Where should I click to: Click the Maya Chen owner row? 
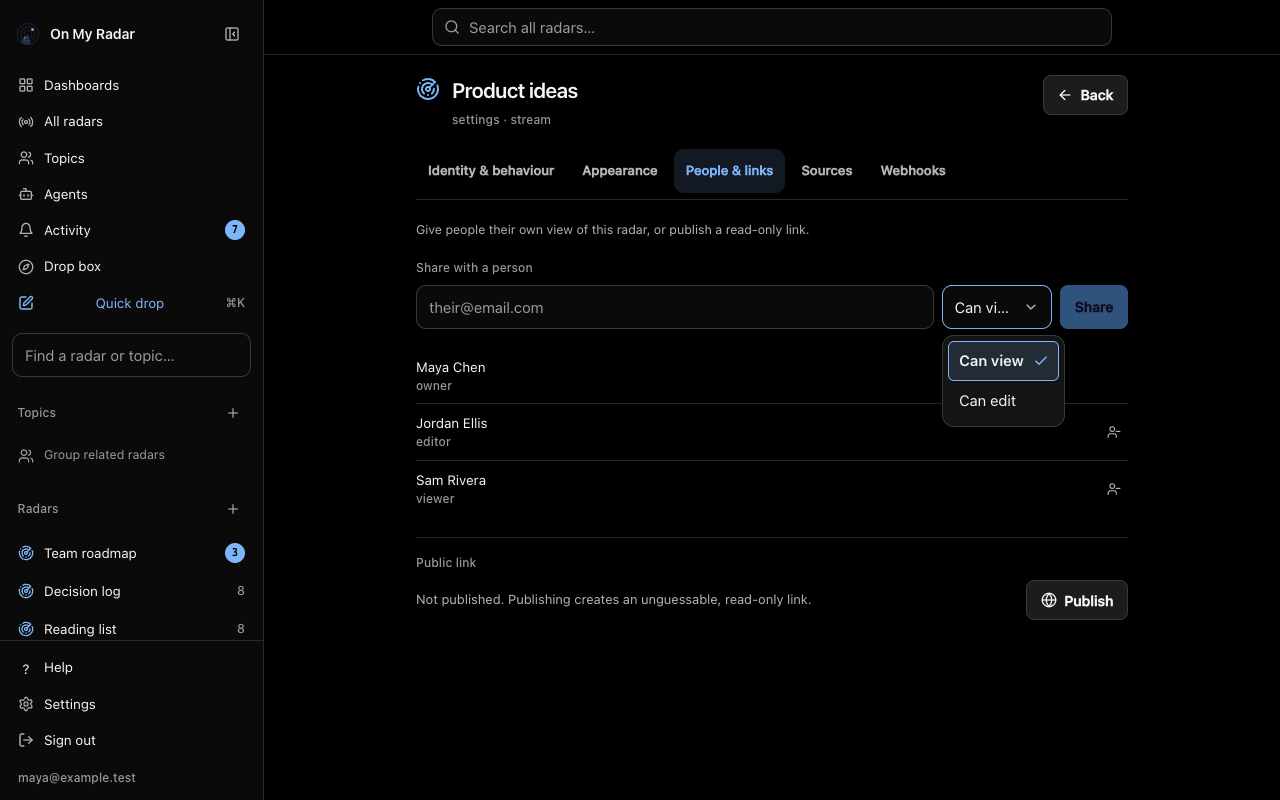point(772,376)
